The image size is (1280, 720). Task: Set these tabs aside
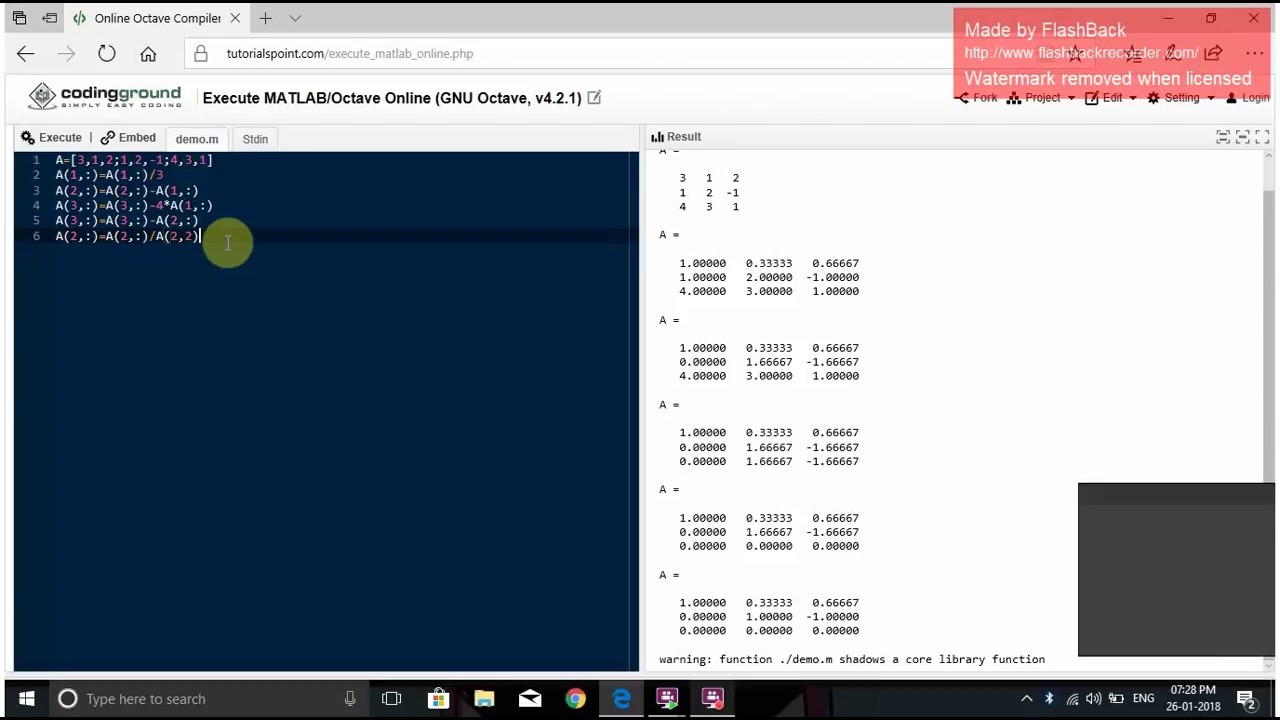[x=48, y=18]
